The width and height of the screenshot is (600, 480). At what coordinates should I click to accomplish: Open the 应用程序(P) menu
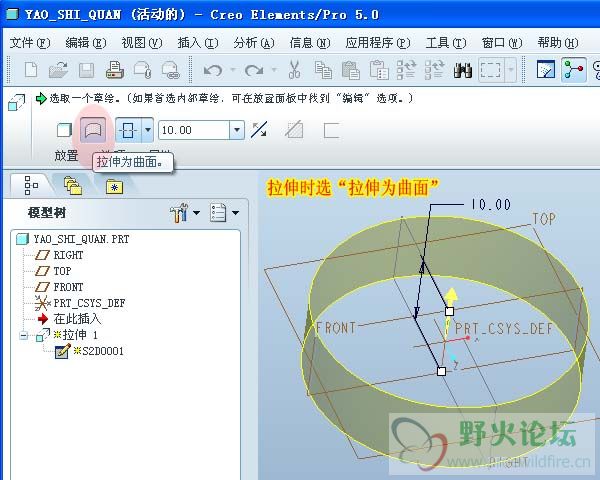(x=378, y=42)
